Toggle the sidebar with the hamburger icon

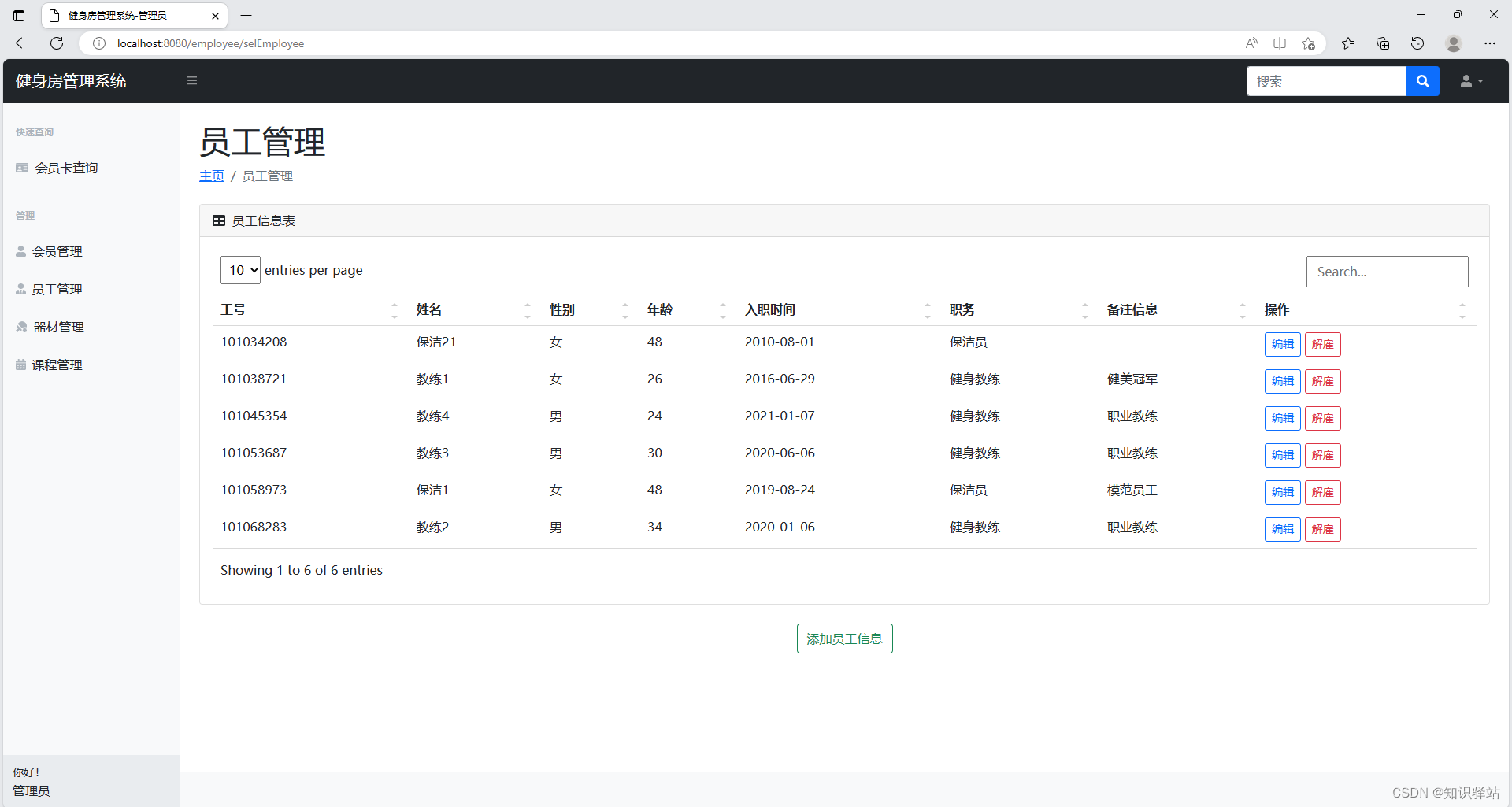tap(191, 80)
